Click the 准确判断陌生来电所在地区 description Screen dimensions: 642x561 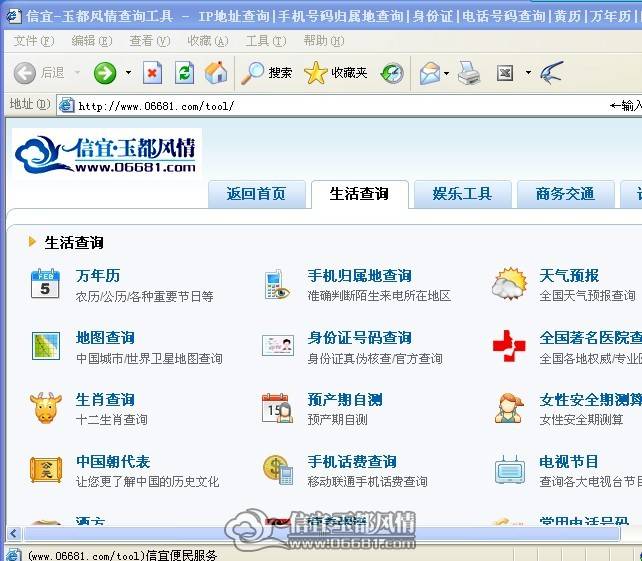[x=379, y=296]
